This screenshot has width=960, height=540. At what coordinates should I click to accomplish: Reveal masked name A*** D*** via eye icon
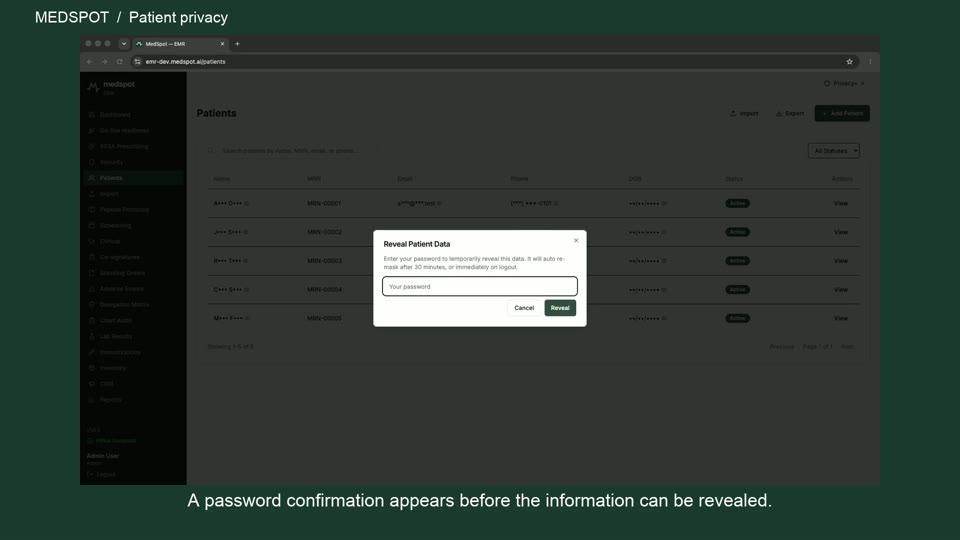(247, 203)
